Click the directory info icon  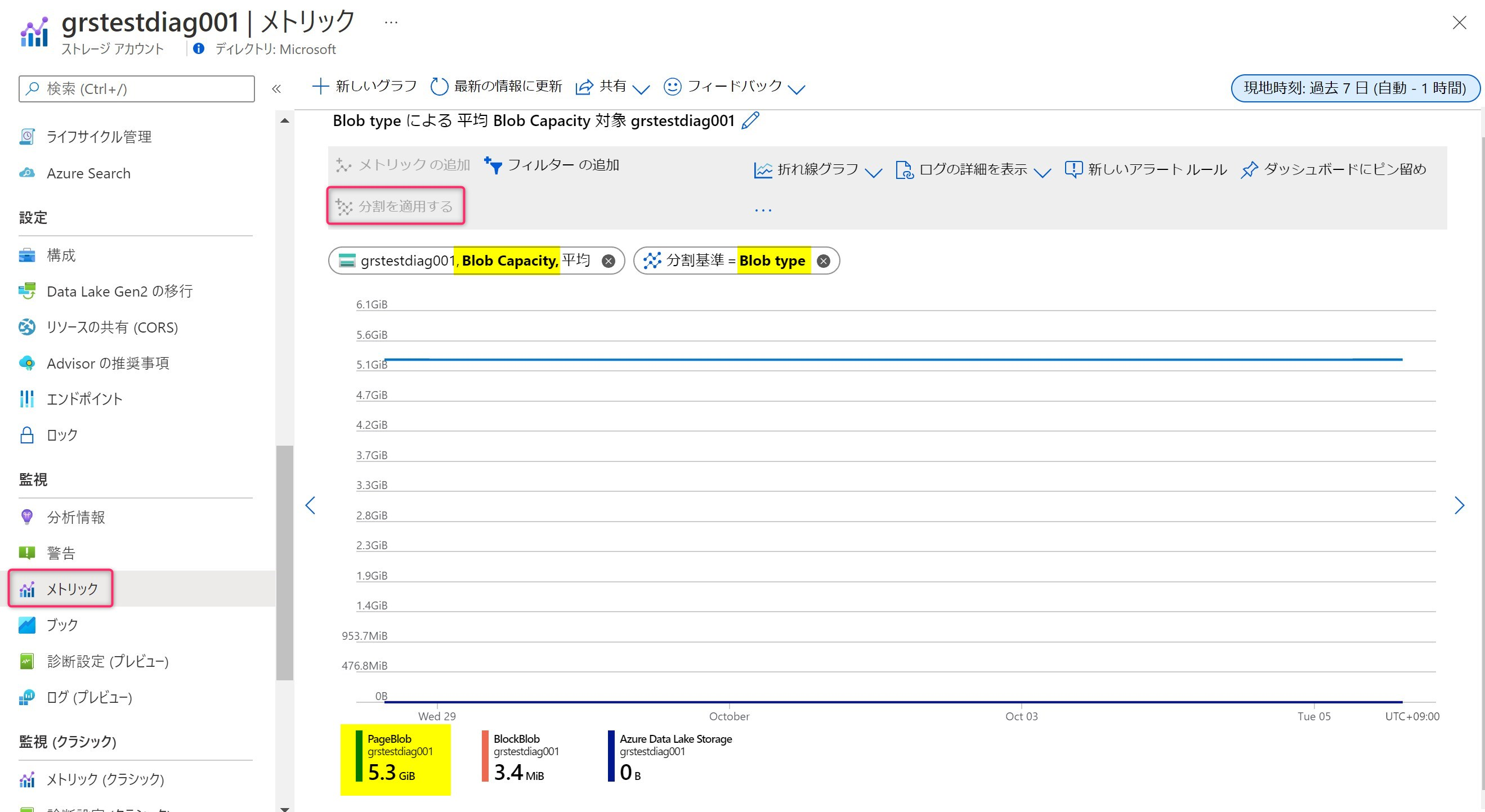coord(198,49)
